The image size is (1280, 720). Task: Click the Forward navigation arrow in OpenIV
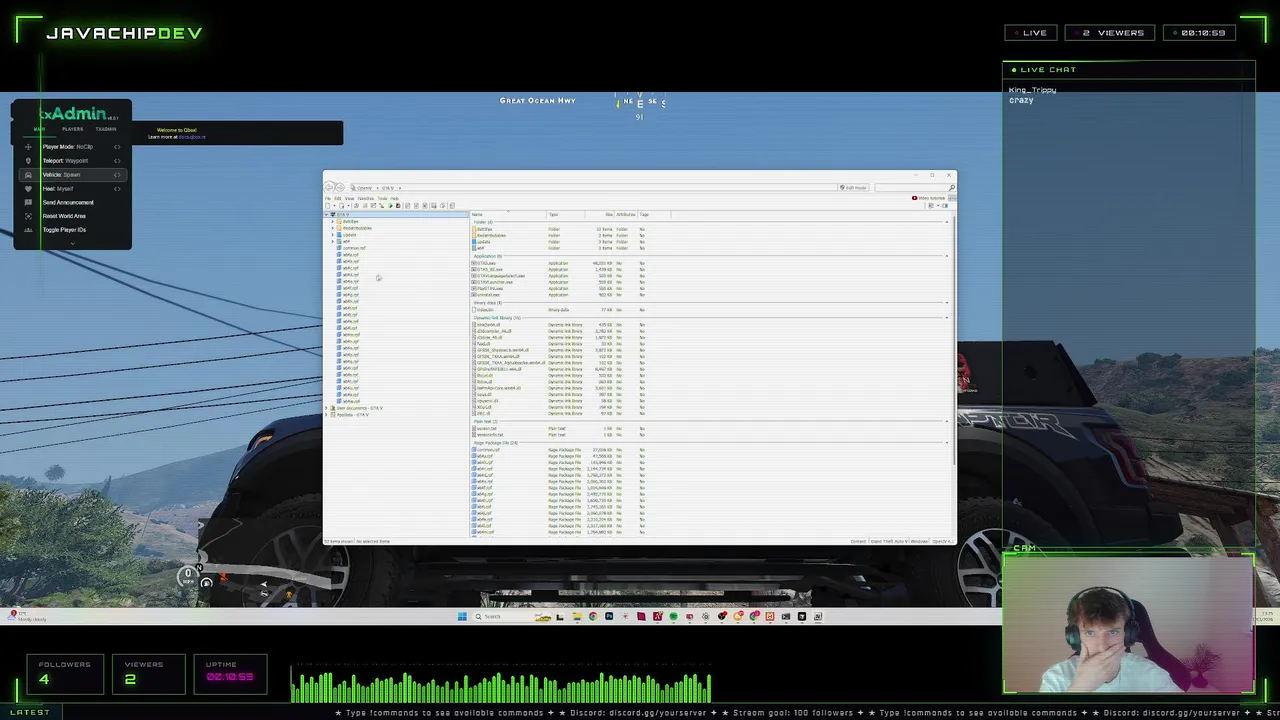click(x=340, y=188)
